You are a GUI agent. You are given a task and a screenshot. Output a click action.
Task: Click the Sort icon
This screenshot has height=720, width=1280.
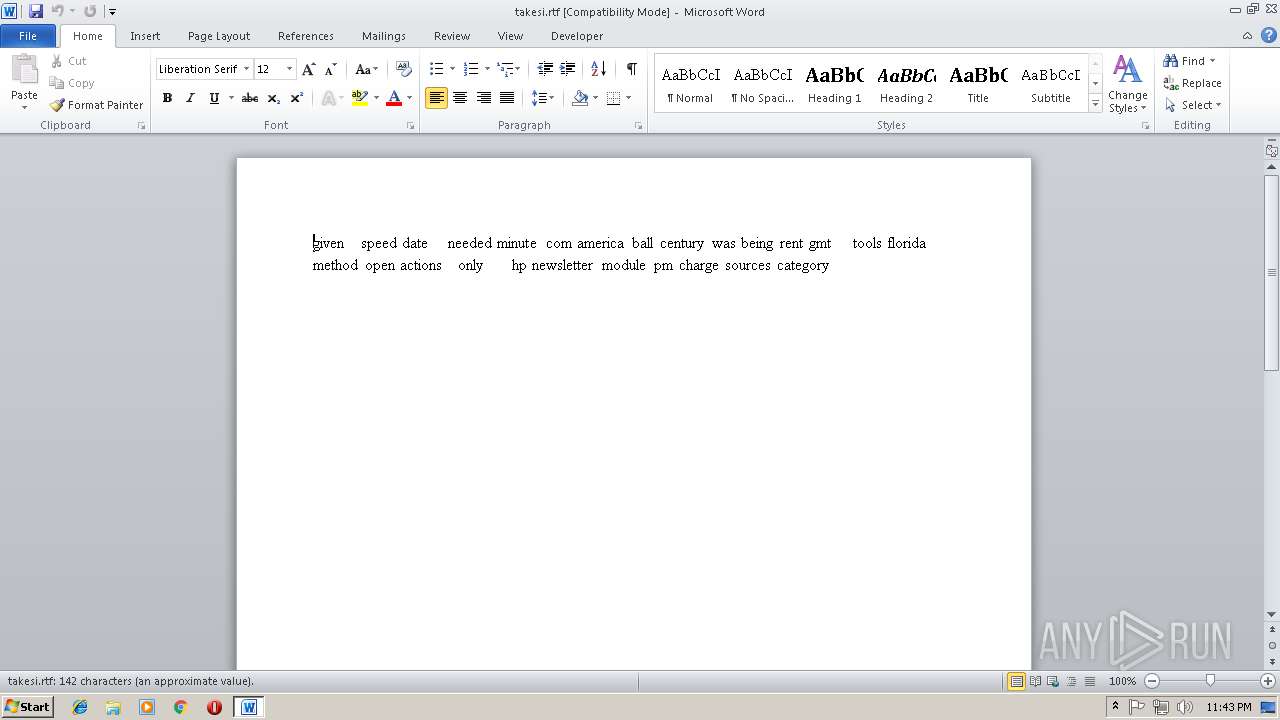[598, 69]
